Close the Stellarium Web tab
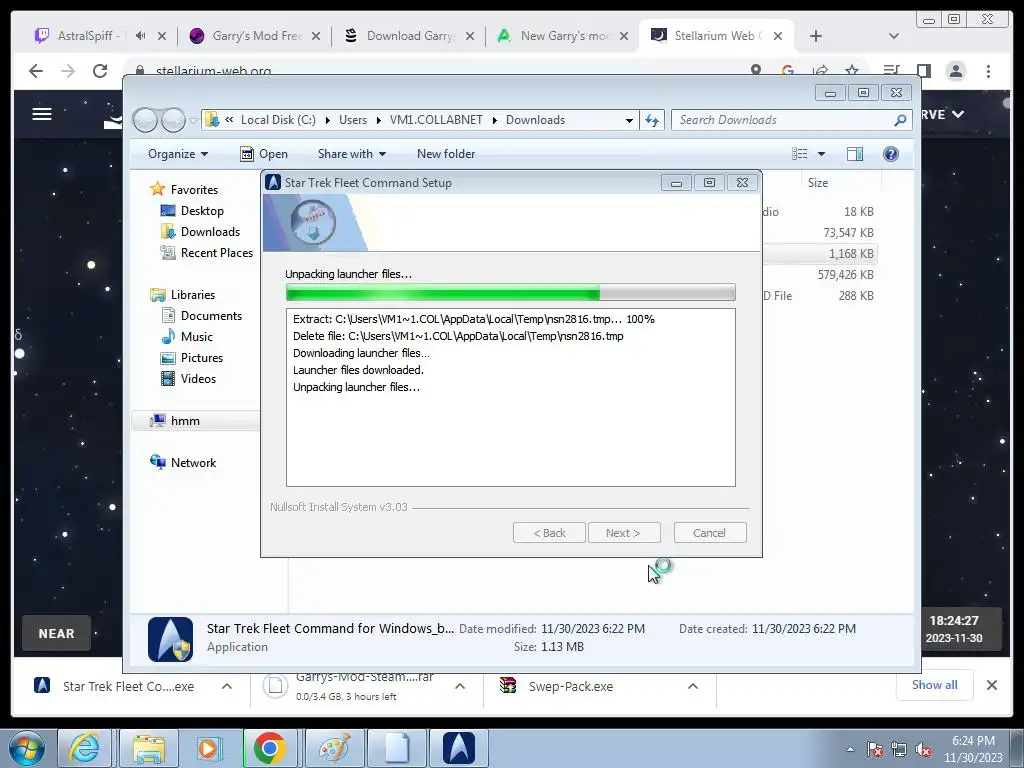 coord(778,36)
